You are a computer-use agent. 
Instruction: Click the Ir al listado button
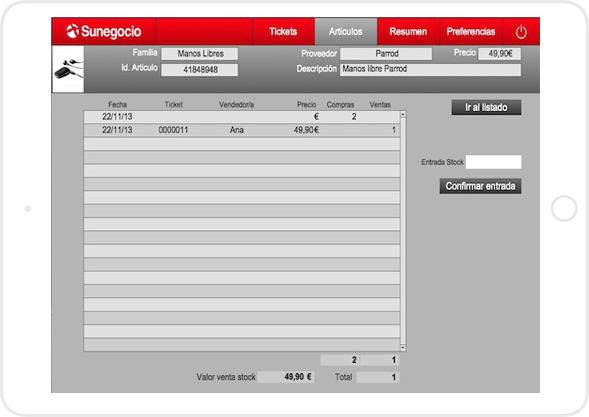click(x=486, y=107)
